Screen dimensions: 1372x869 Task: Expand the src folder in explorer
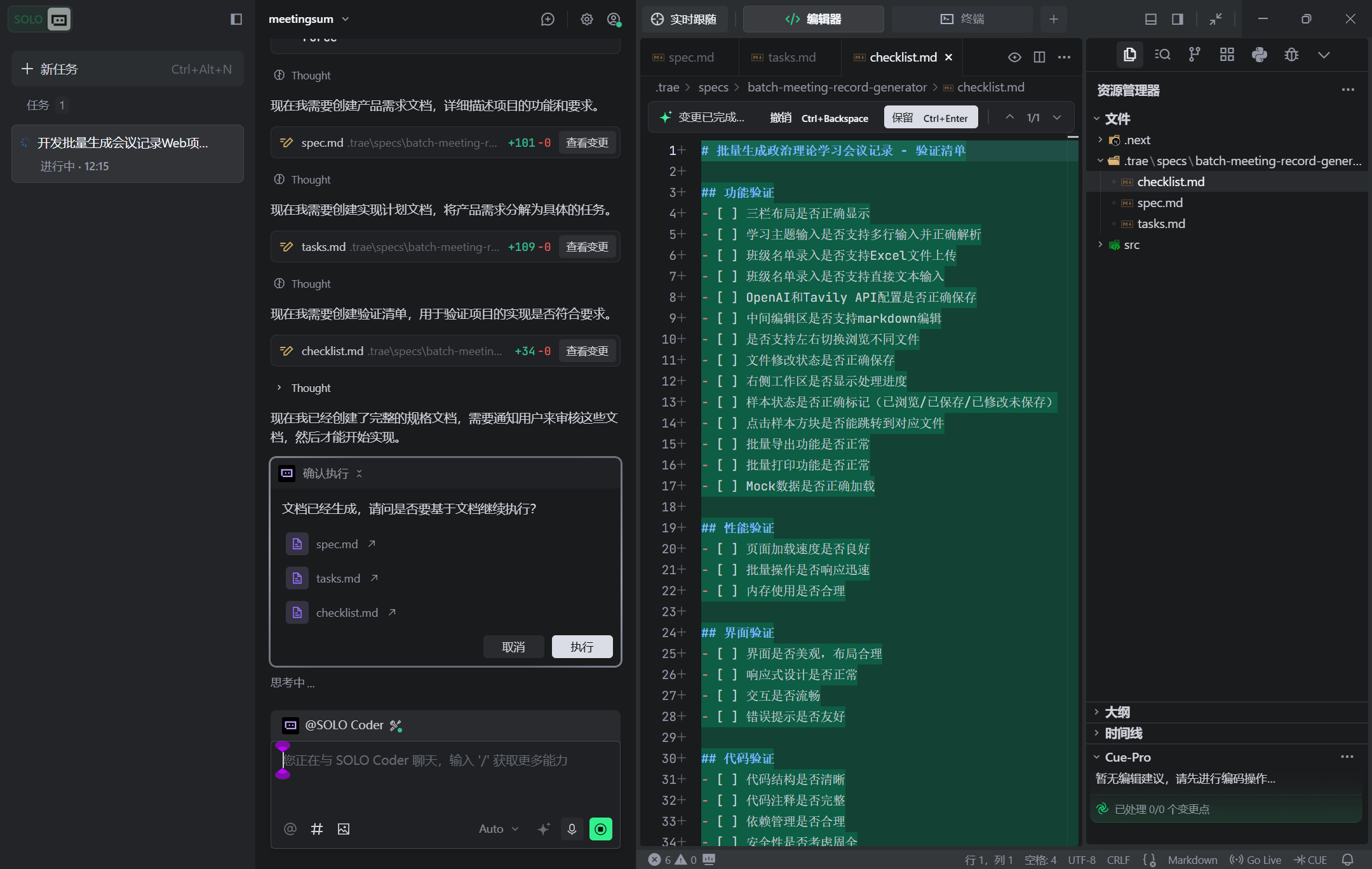pyautogui.click(x=1131, y=245)
